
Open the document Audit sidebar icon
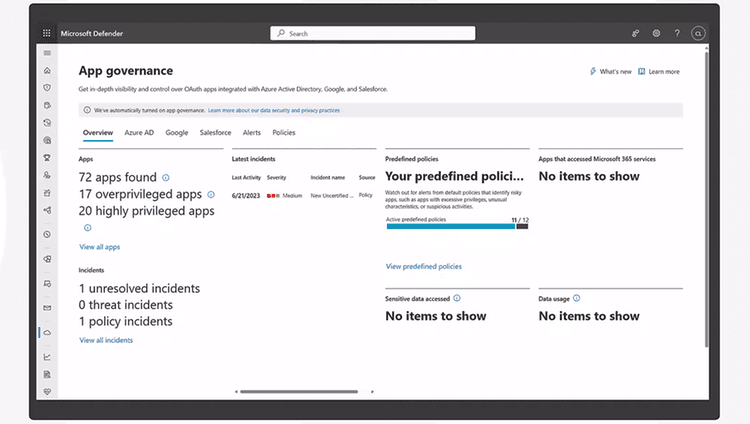click(x=47, y=374)
